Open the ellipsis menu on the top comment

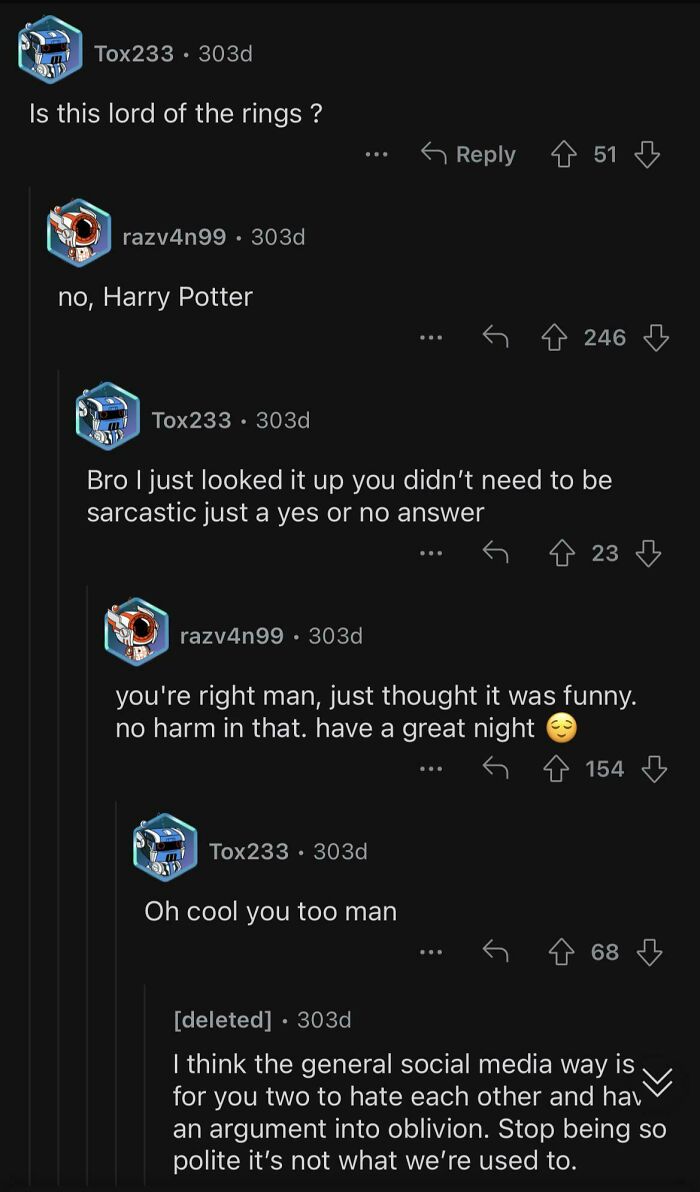tap(377, 153)
